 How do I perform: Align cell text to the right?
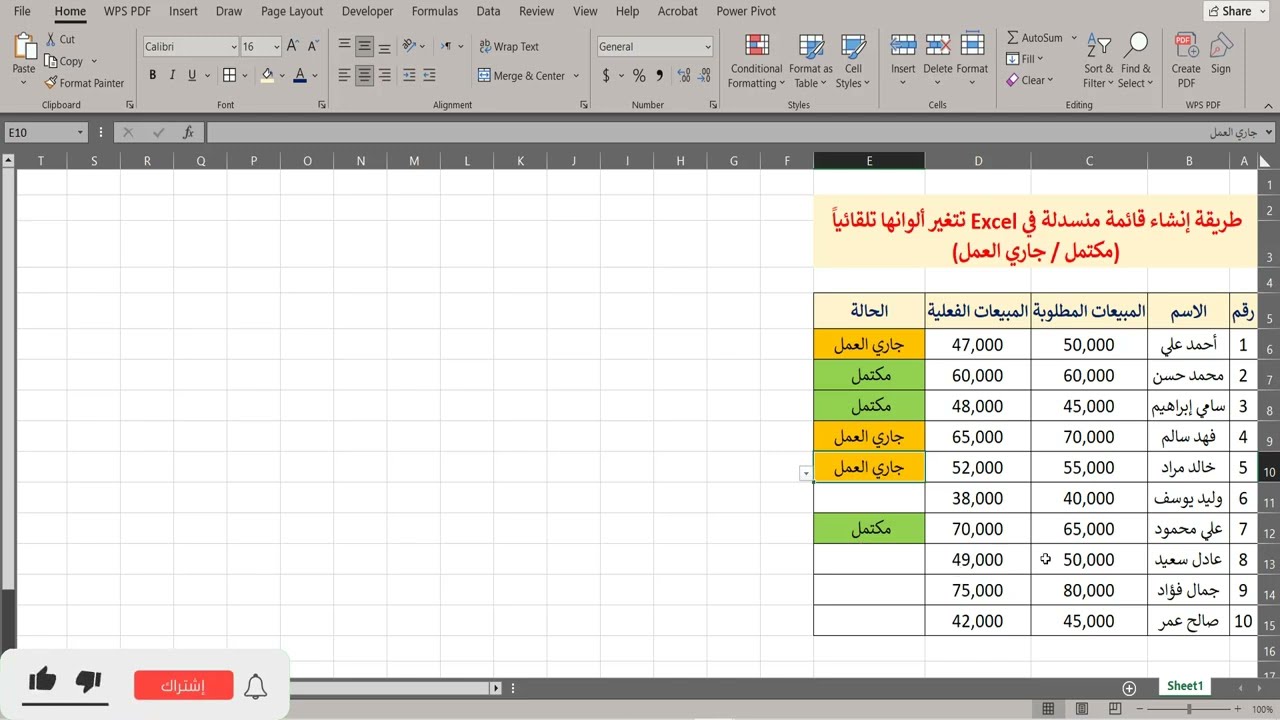[385, 75]
